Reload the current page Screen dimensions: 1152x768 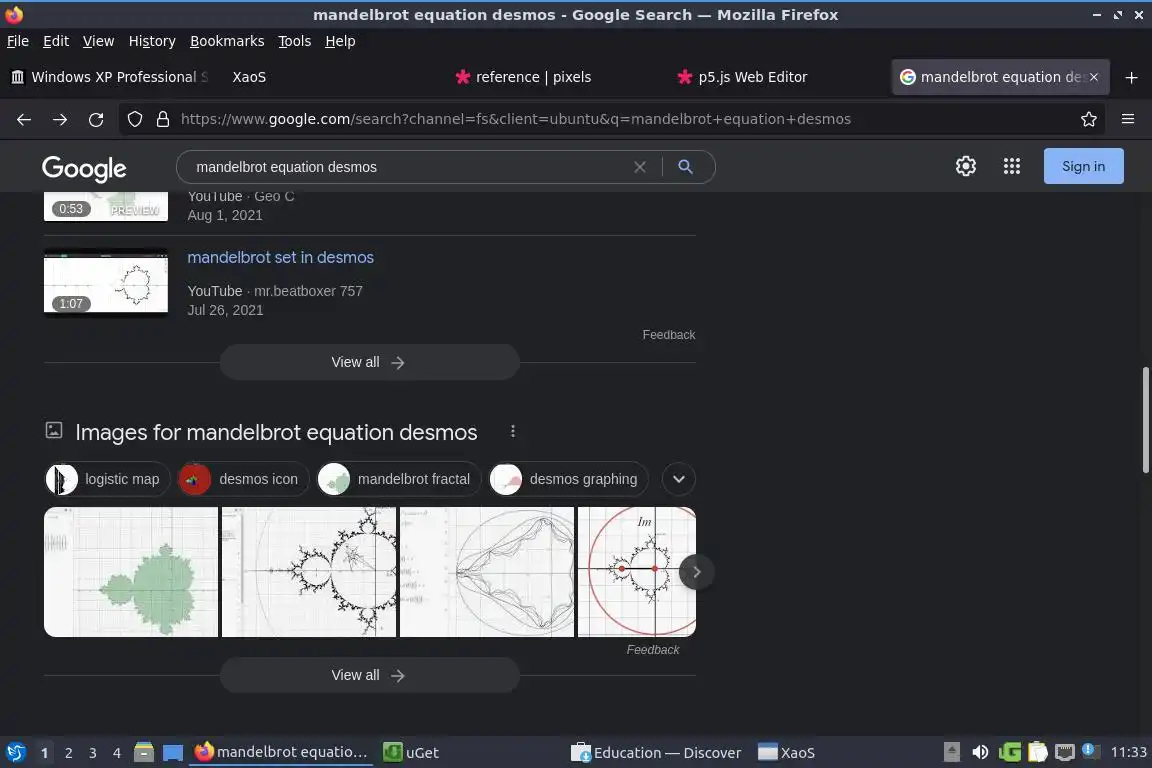[x=96, y=119]
